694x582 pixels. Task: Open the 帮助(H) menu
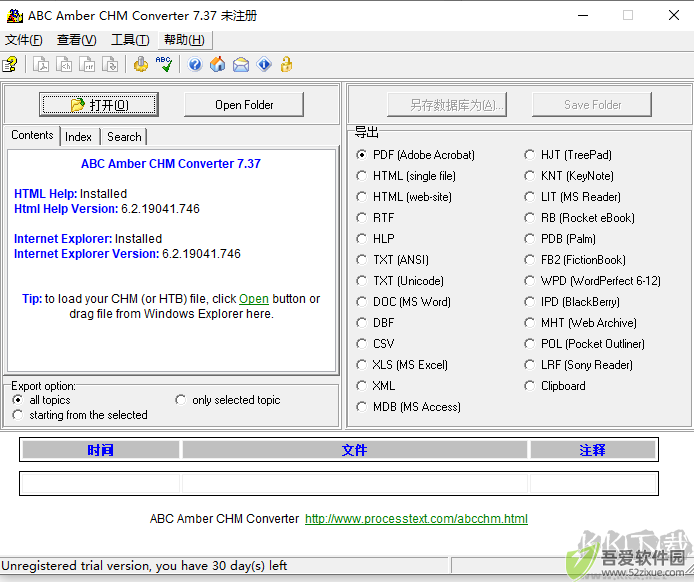185,40
